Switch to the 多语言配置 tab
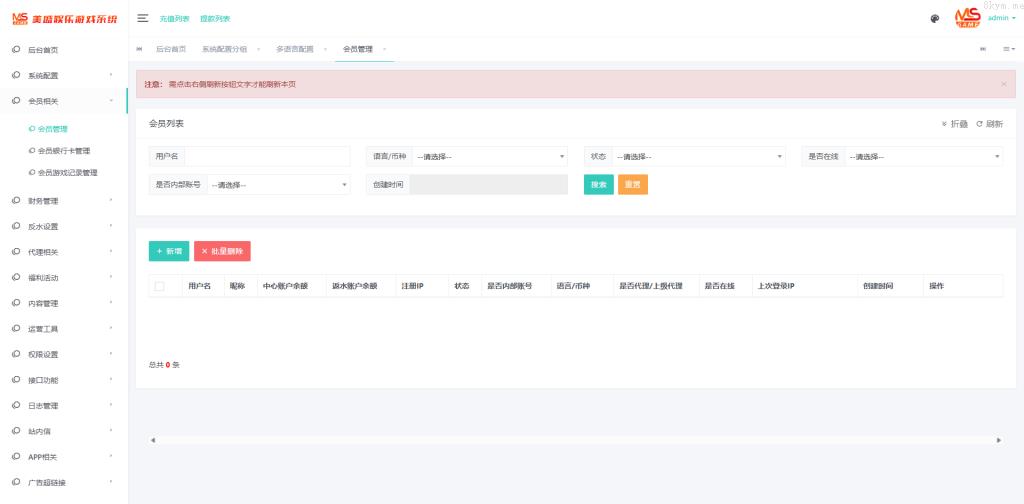Screen dimensions: 1024x504 pyautogui.click(x=294, y=49)
